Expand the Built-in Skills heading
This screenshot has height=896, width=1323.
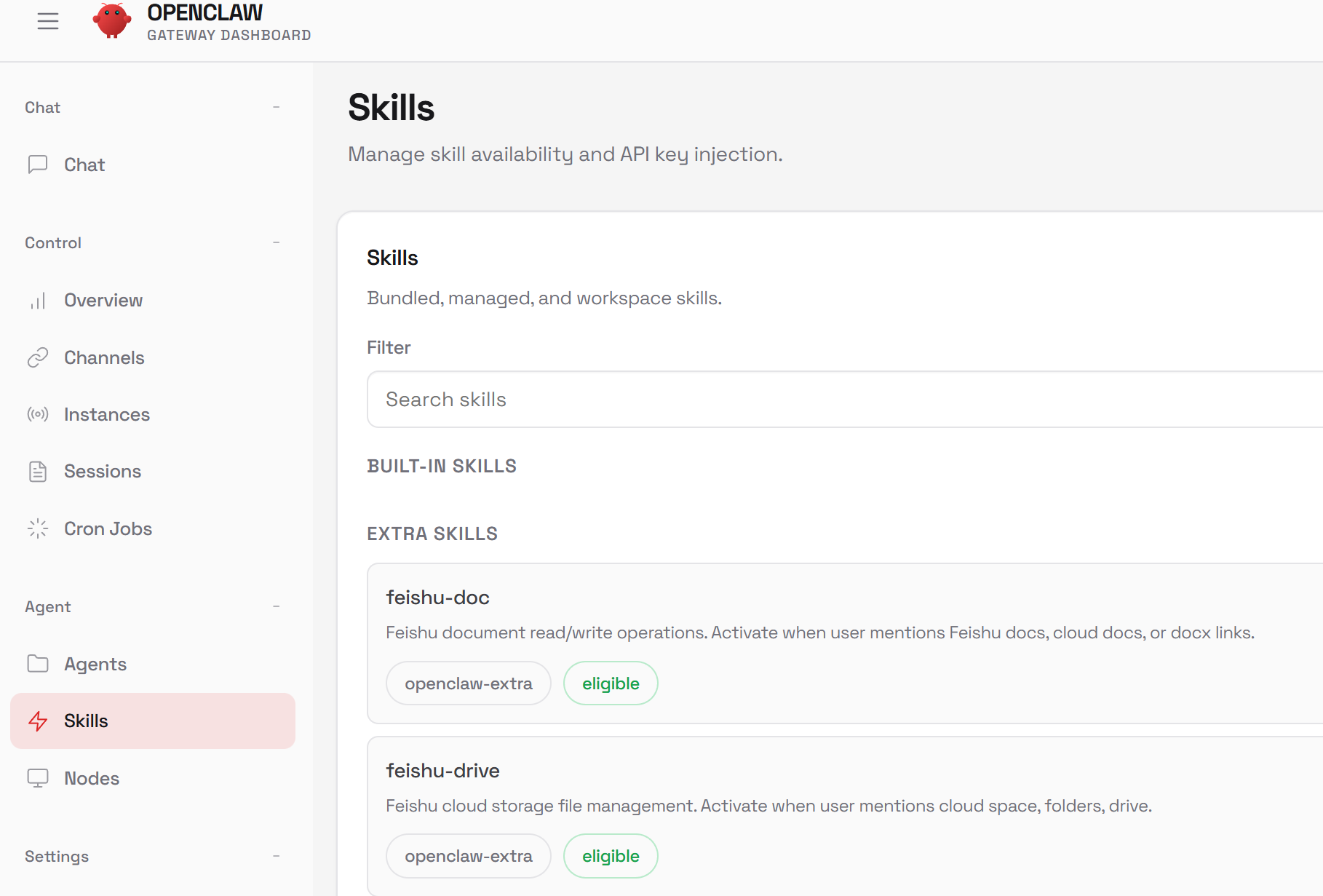(442, 466)
